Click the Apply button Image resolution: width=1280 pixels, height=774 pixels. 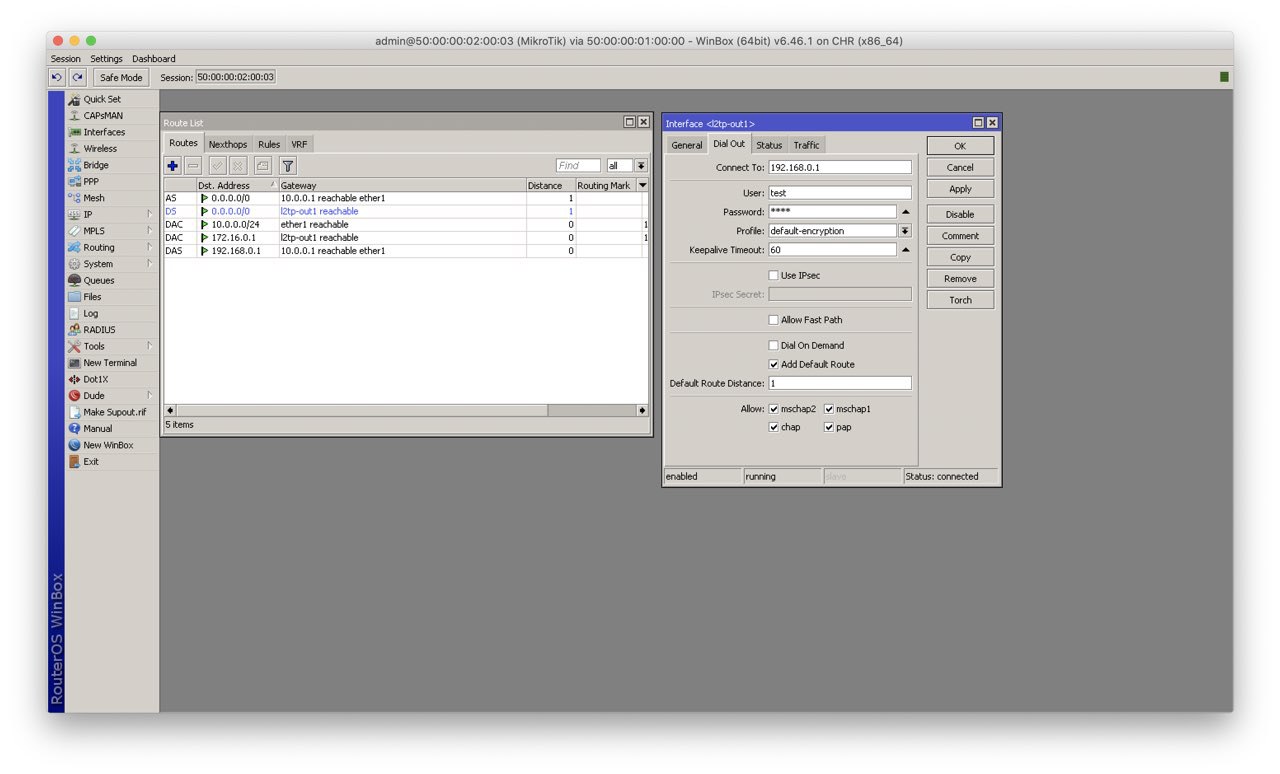point(960,189)
